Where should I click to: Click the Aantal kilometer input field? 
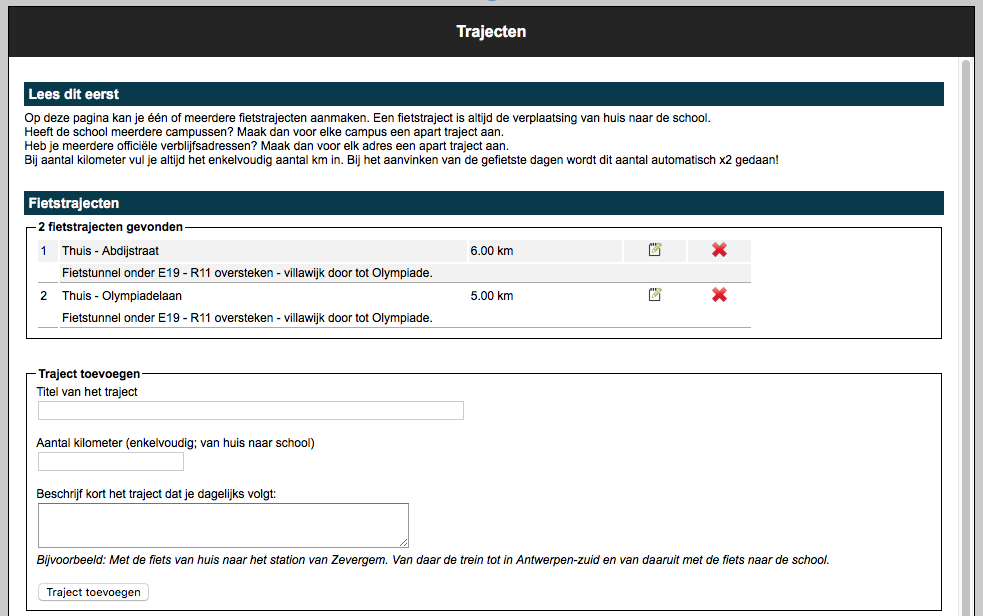(x=111, y=462)
